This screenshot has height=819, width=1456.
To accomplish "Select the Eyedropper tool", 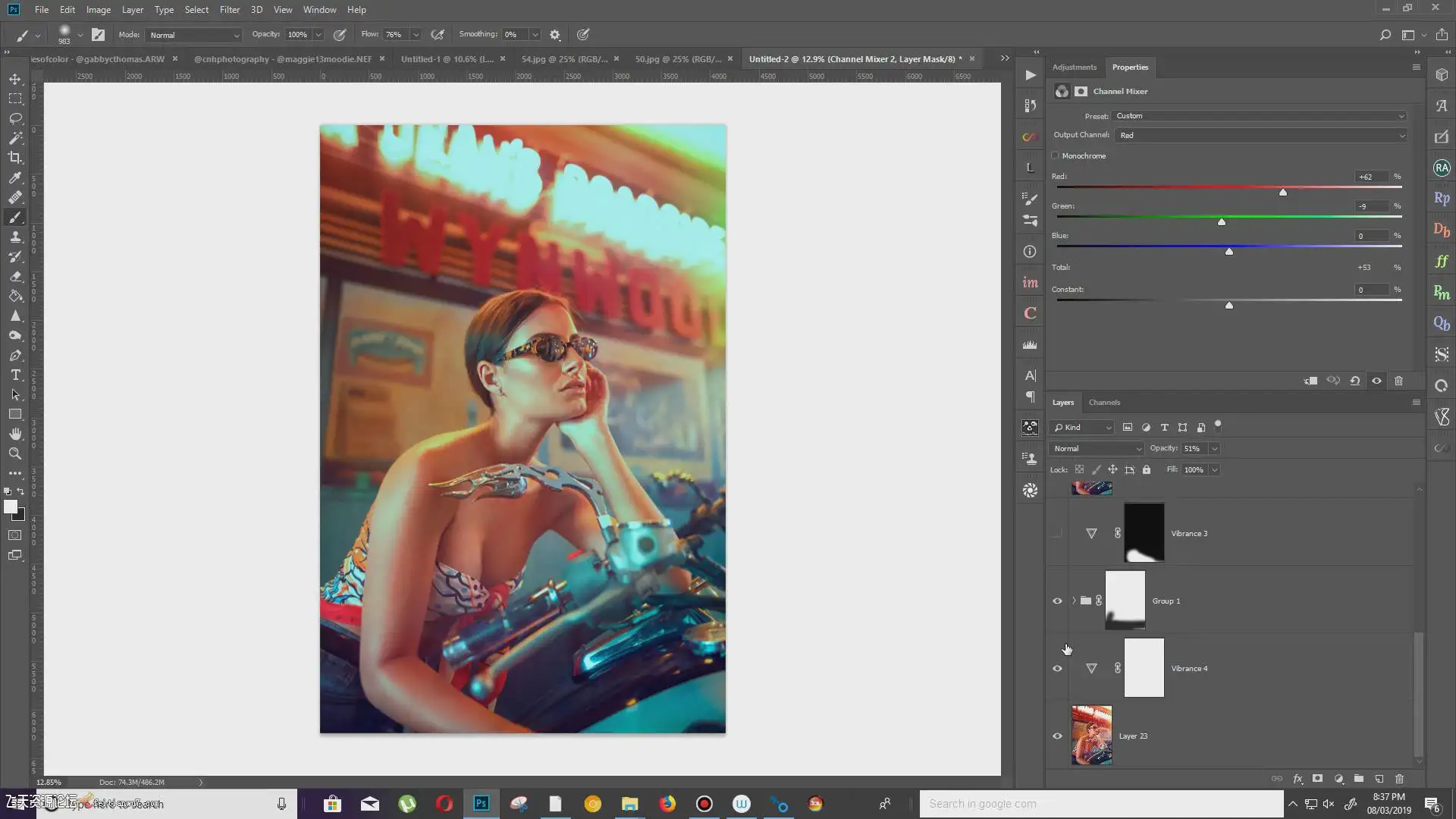I will pyautogui.click(x=15, y=177).
